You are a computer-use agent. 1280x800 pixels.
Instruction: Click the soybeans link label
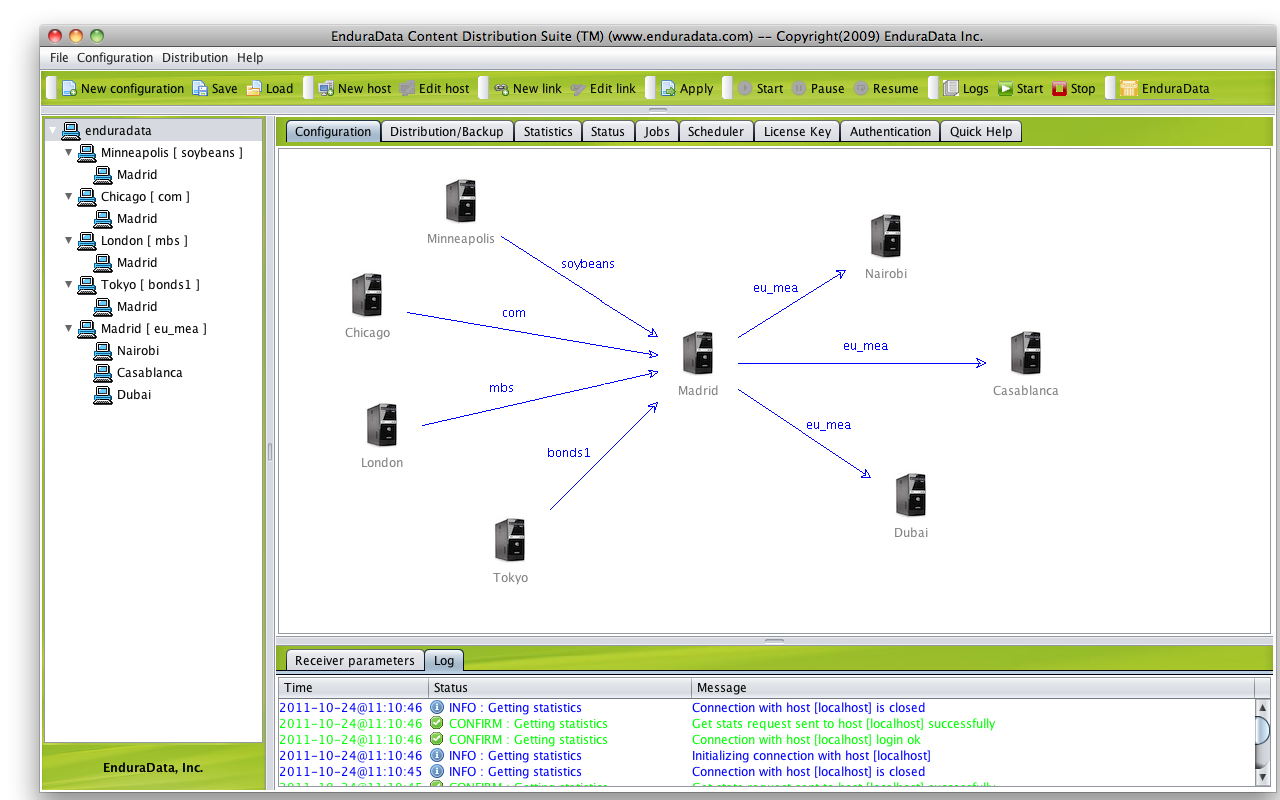[x=588, y=264]
